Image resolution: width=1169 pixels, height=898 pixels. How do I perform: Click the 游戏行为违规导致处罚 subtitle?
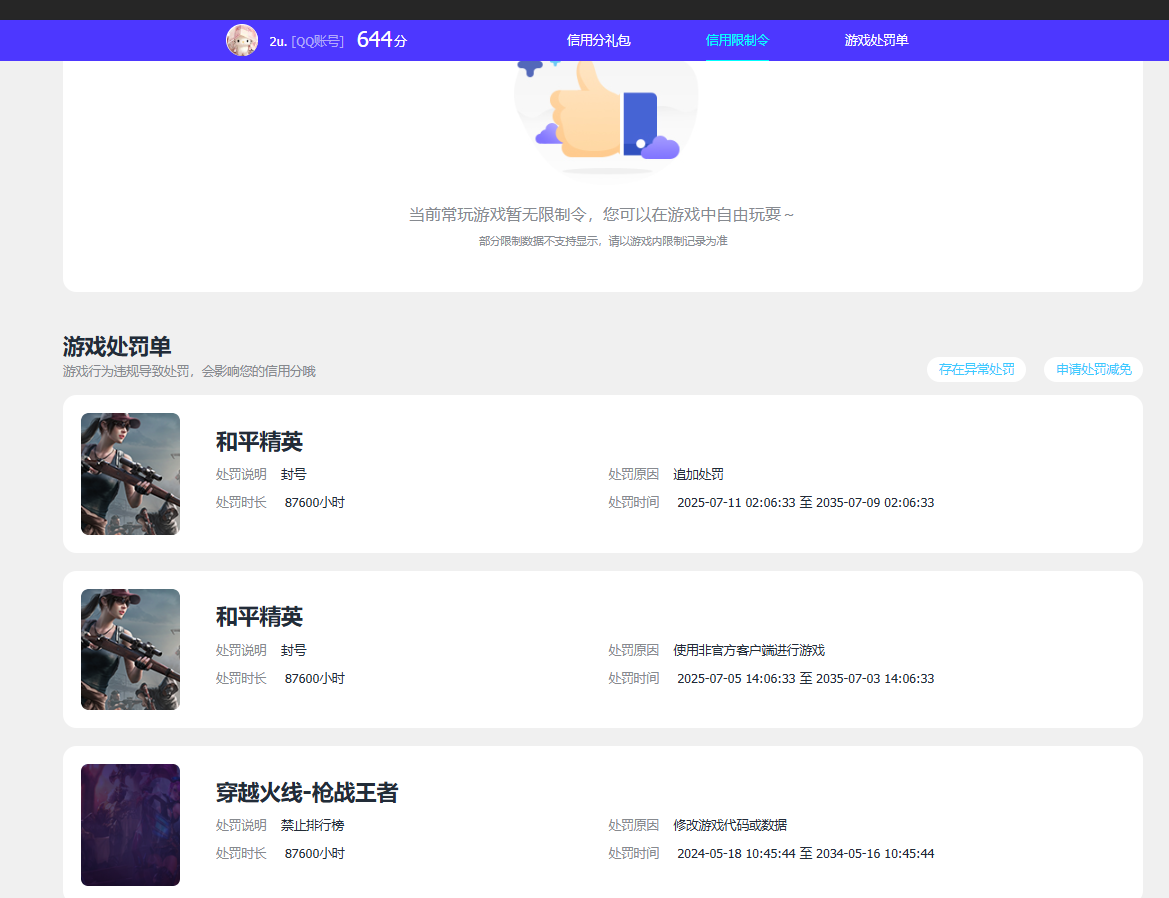click(x=189, y=371)
